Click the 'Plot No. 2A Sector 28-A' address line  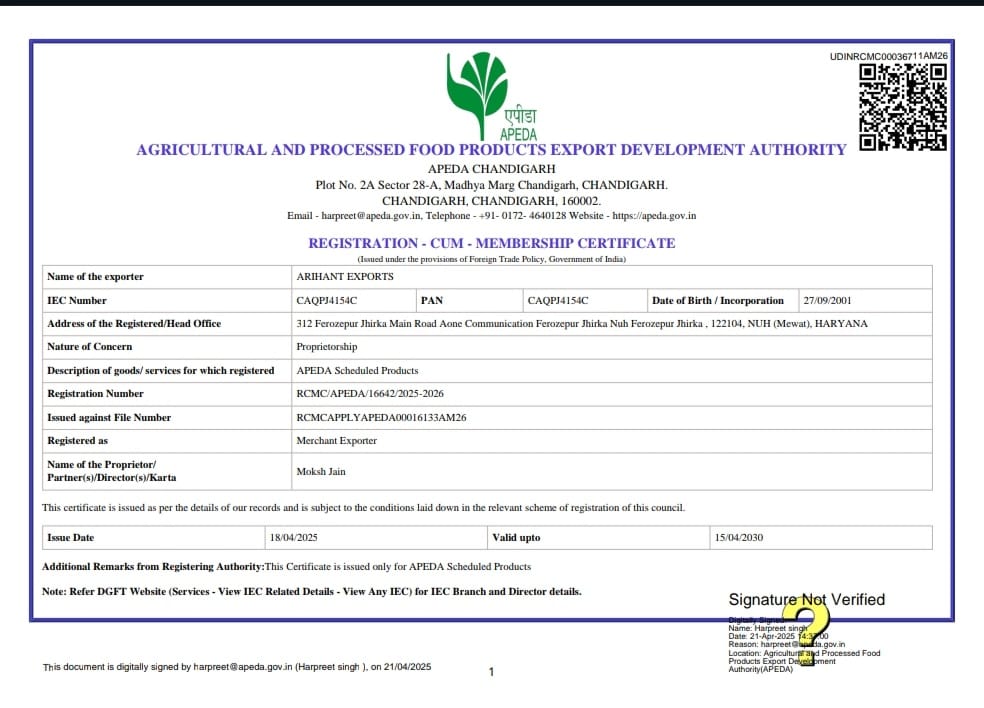click(x=491, y=185)
